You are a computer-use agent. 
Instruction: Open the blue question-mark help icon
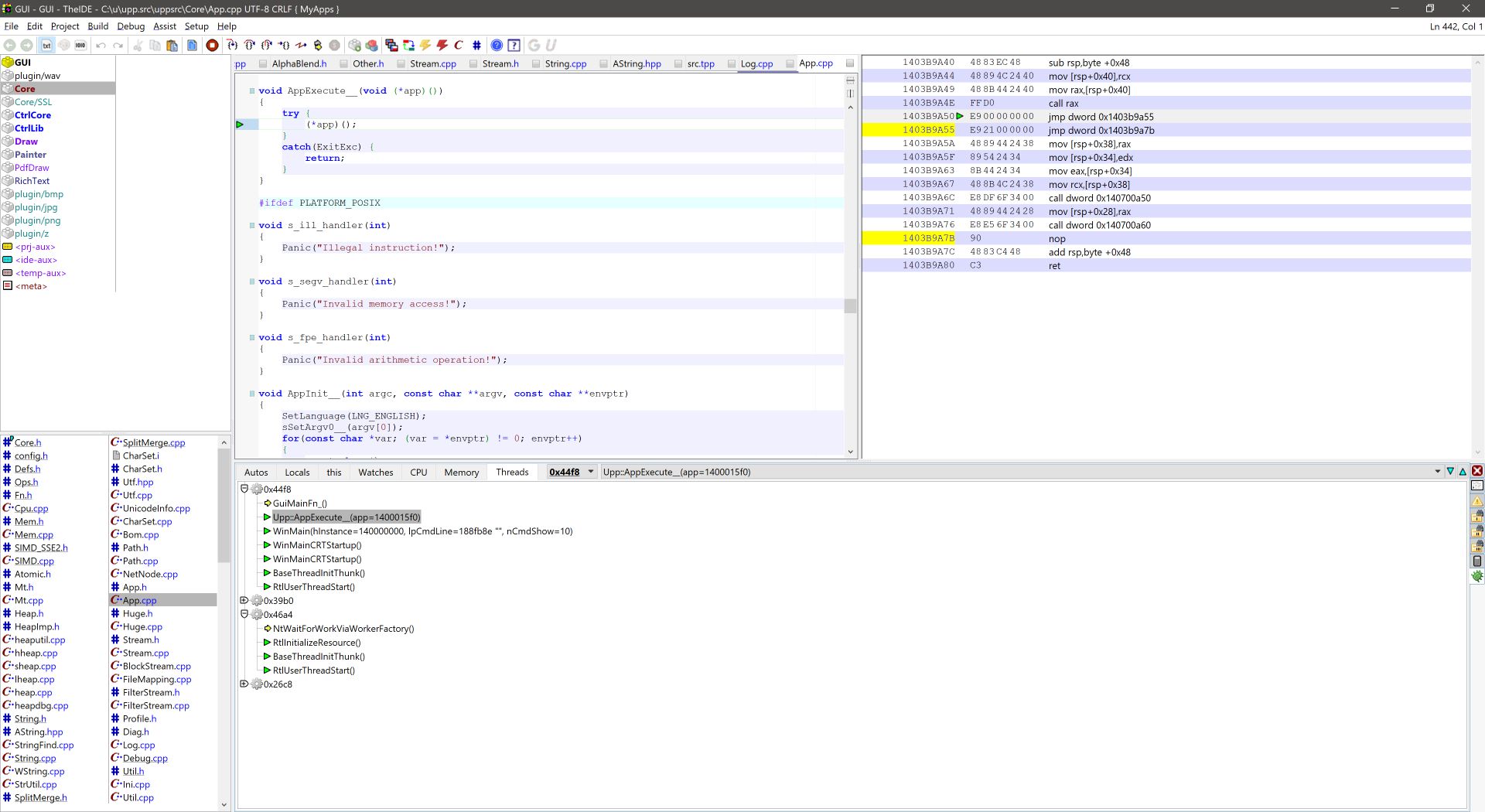coord(497,46)
